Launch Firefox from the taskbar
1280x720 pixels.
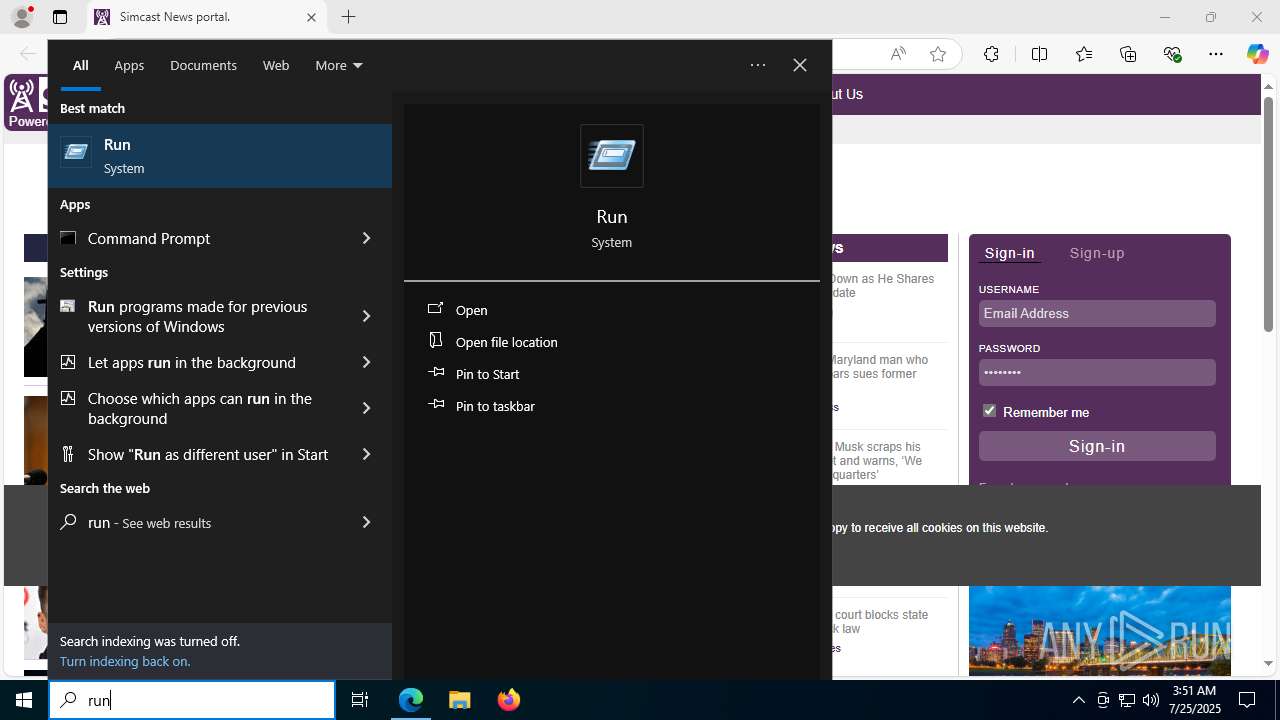pyautogui.click(x=509, y=700)
